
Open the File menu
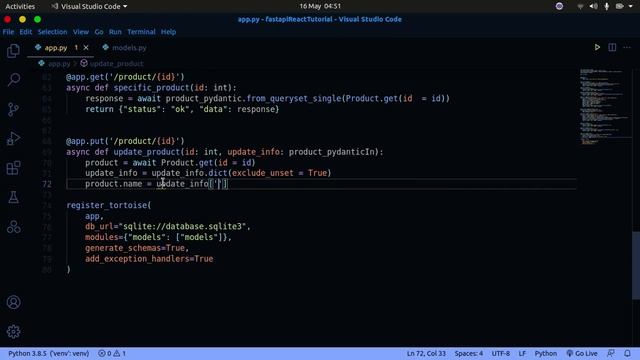click(x=8, y=32)
